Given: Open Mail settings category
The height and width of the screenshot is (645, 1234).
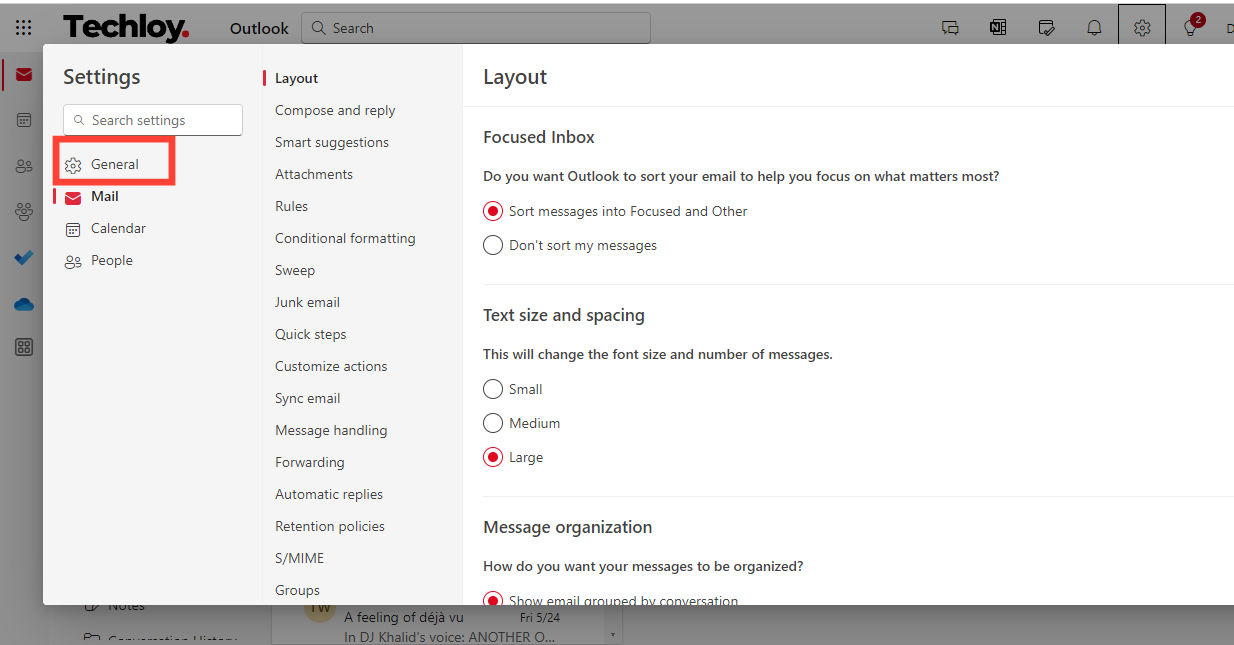Looking at the screenshot, I should [x=104, y=196].
